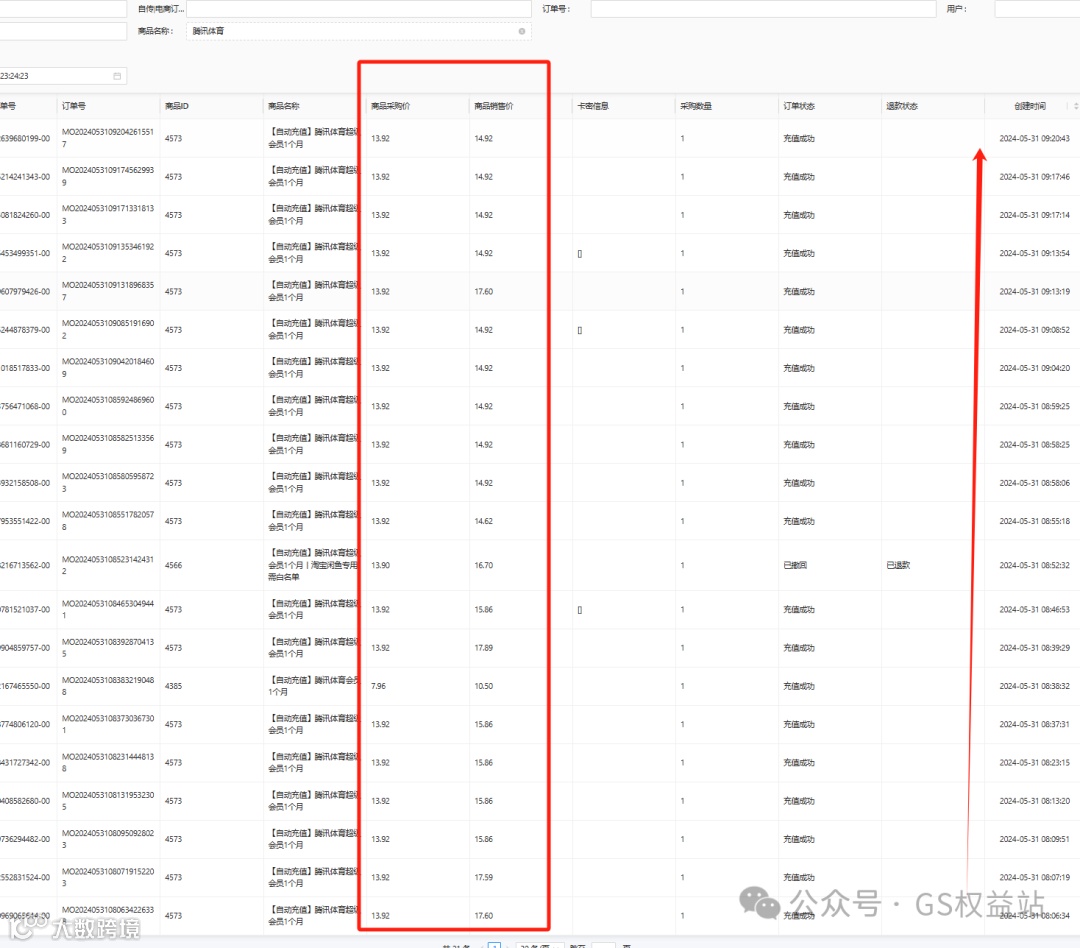Click order number MO2024053108383219048

pyautogui.click(x=108, y=686)
